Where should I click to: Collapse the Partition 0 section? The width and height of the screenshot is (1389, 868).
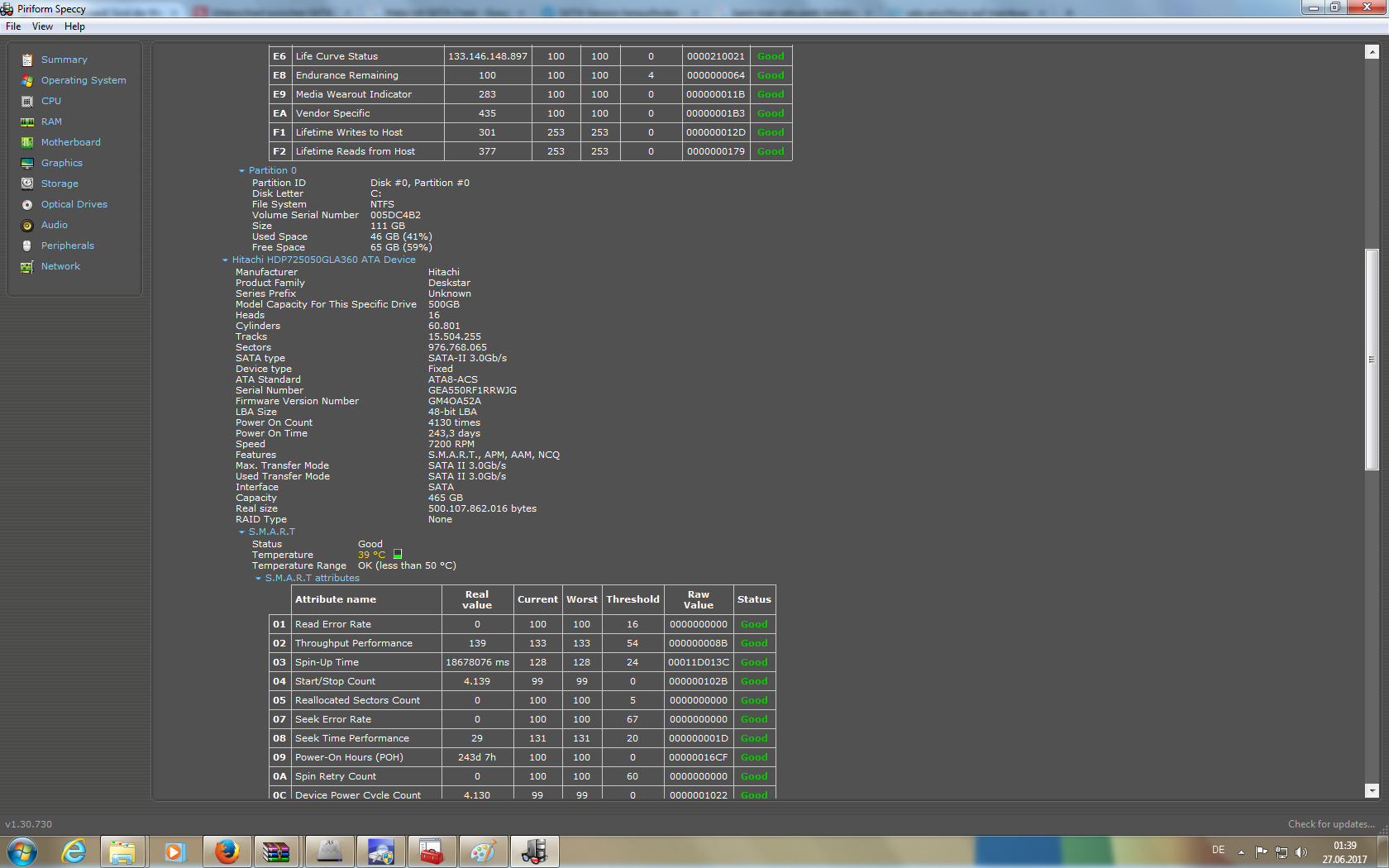pos(242,171)
